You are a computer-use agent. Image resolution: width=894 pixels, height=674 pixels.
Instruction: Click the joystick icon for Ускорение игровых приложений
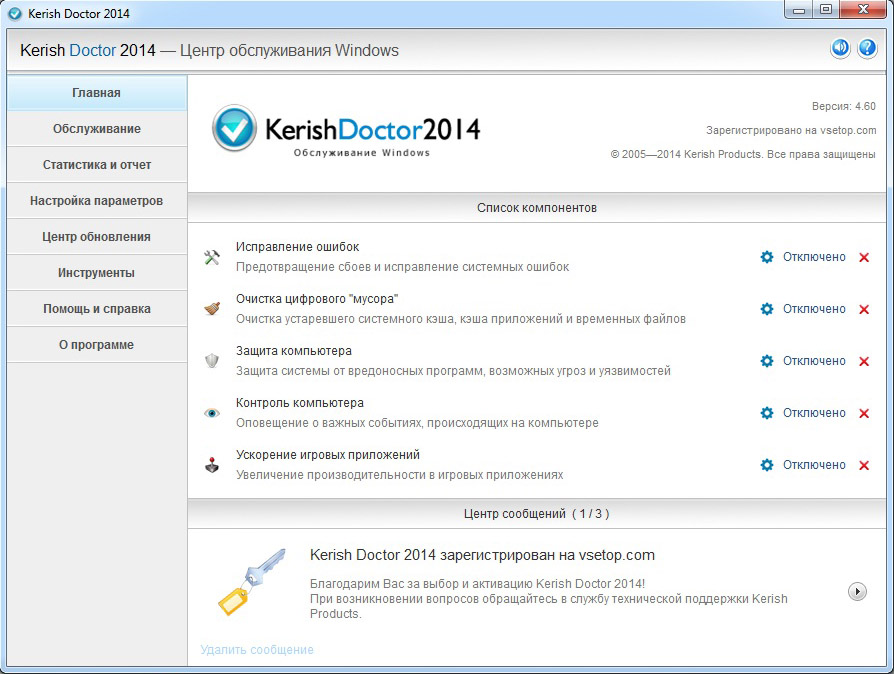[x=212, y=465]
